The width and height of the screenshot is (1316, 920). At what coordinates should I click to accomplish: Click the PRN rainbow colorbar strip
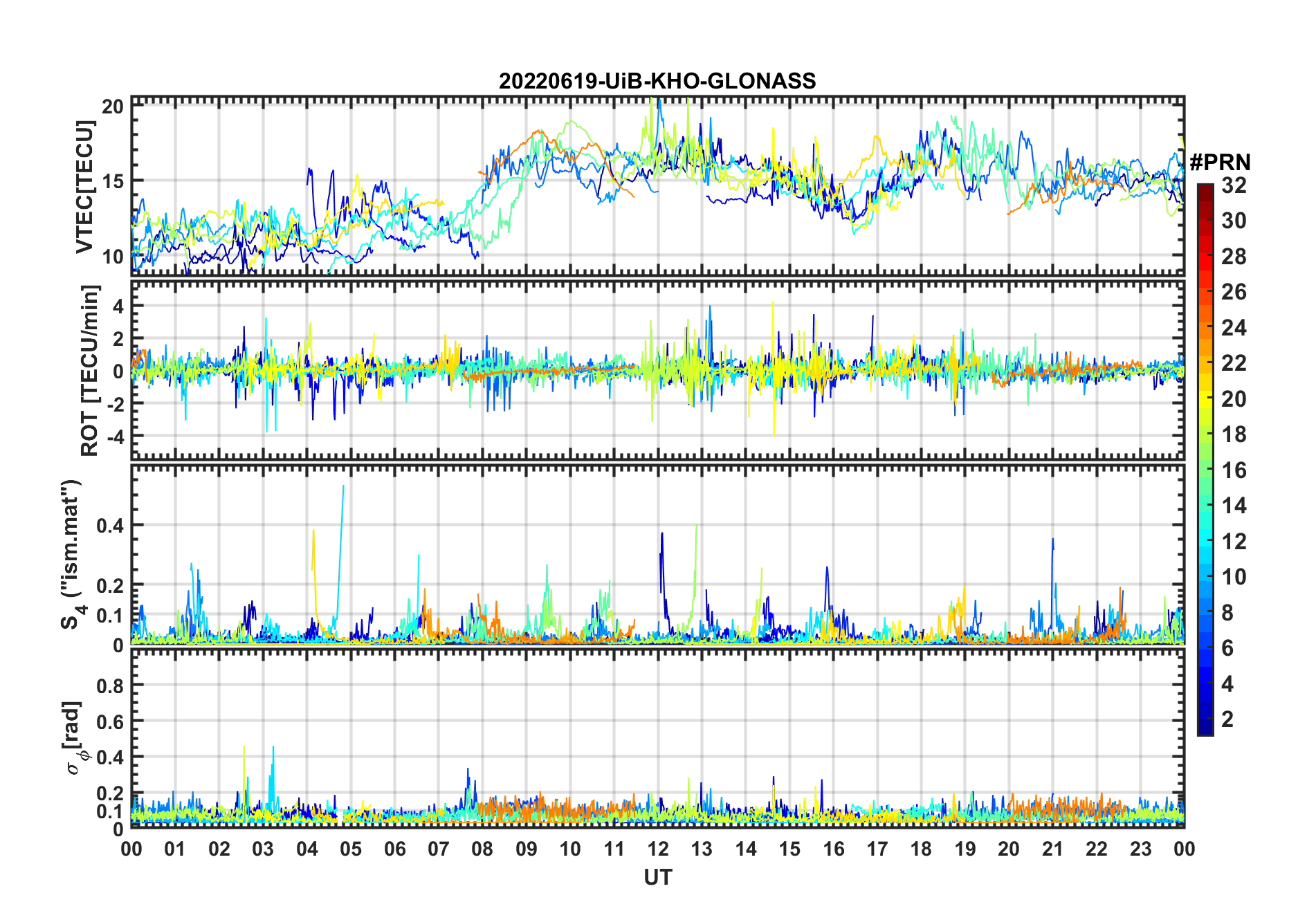coord(1205,459)
